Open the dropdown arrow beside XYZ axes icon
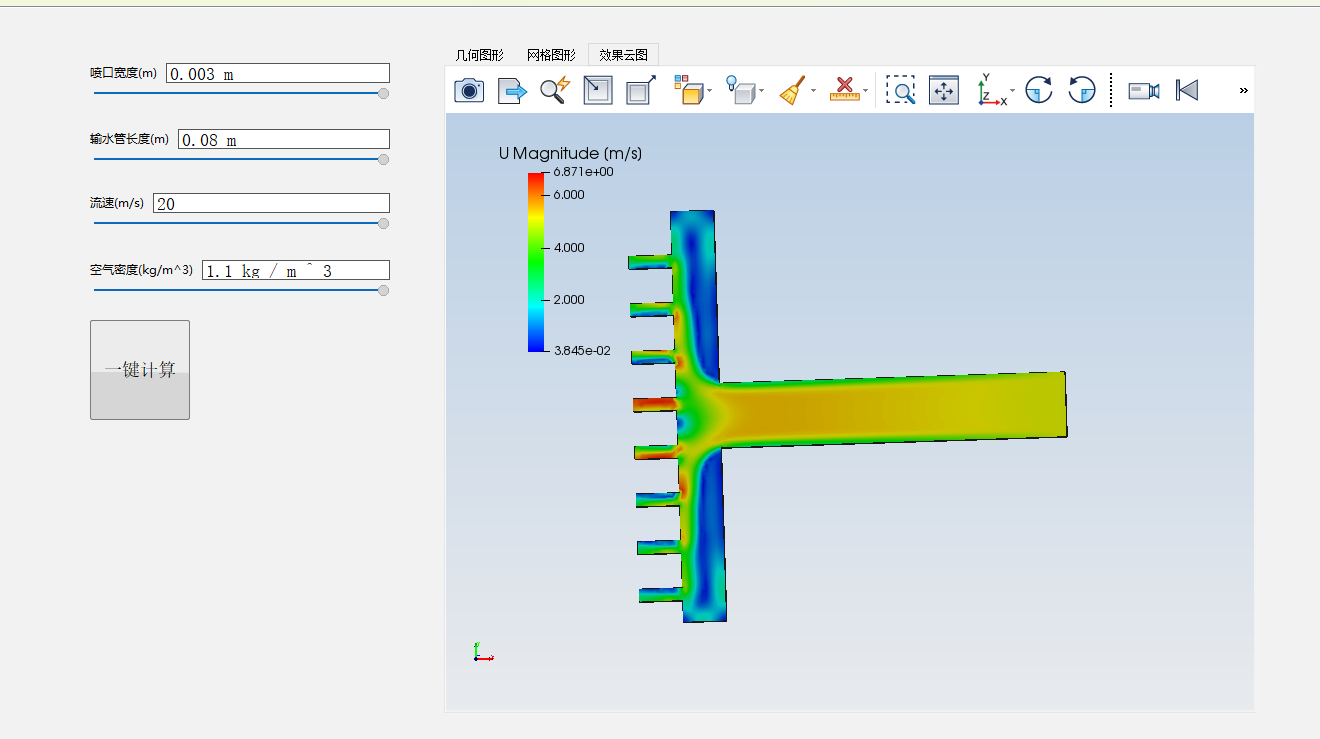The height and width of the screenshot is (739, 1320). coord(1013,91)
